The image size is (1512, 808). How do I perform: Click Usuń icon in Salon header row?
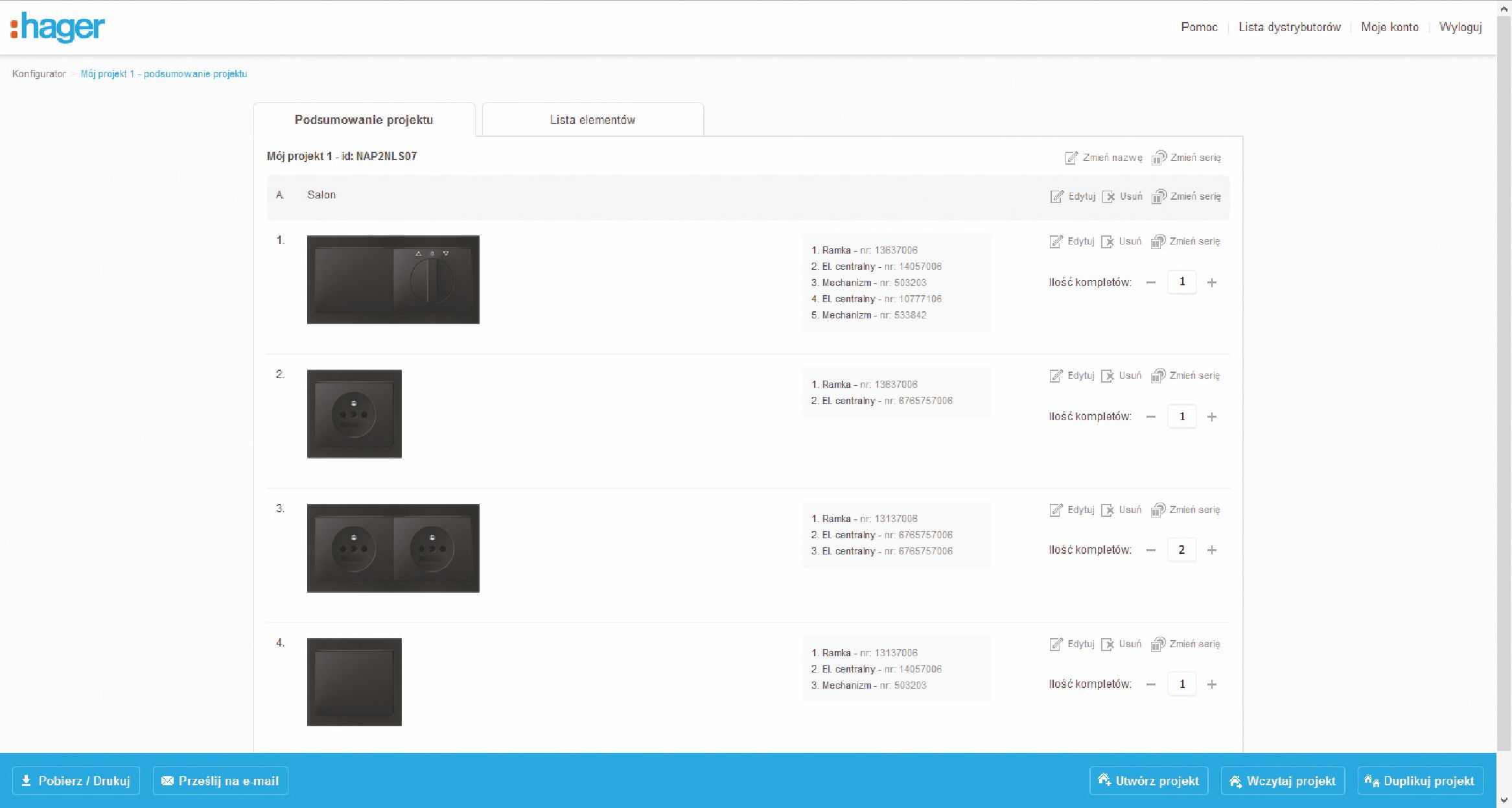pyautogui.click(x=1109, y=196)
